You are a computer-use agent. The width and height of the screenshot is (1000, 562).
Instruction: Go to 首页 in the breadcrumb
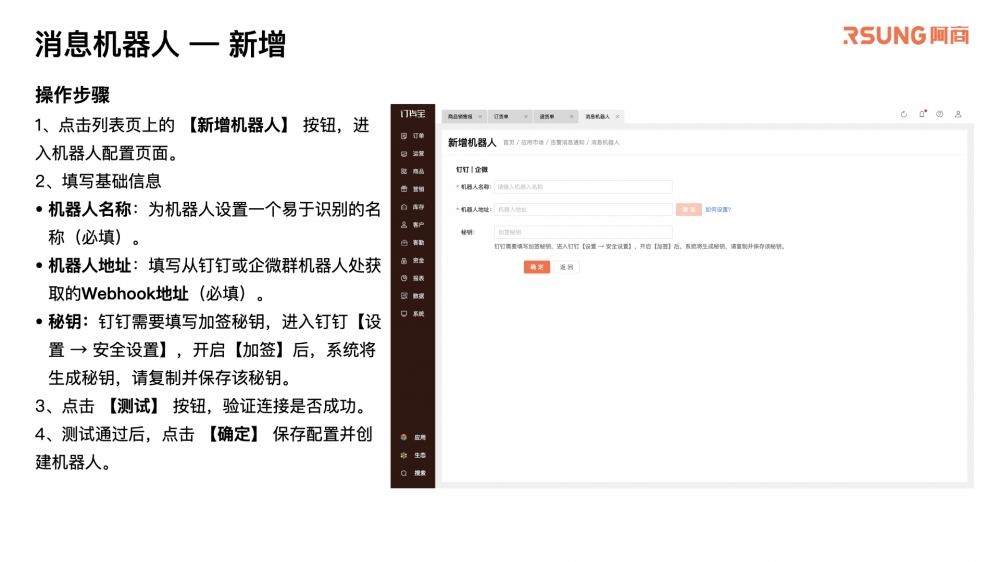point(508,143)
